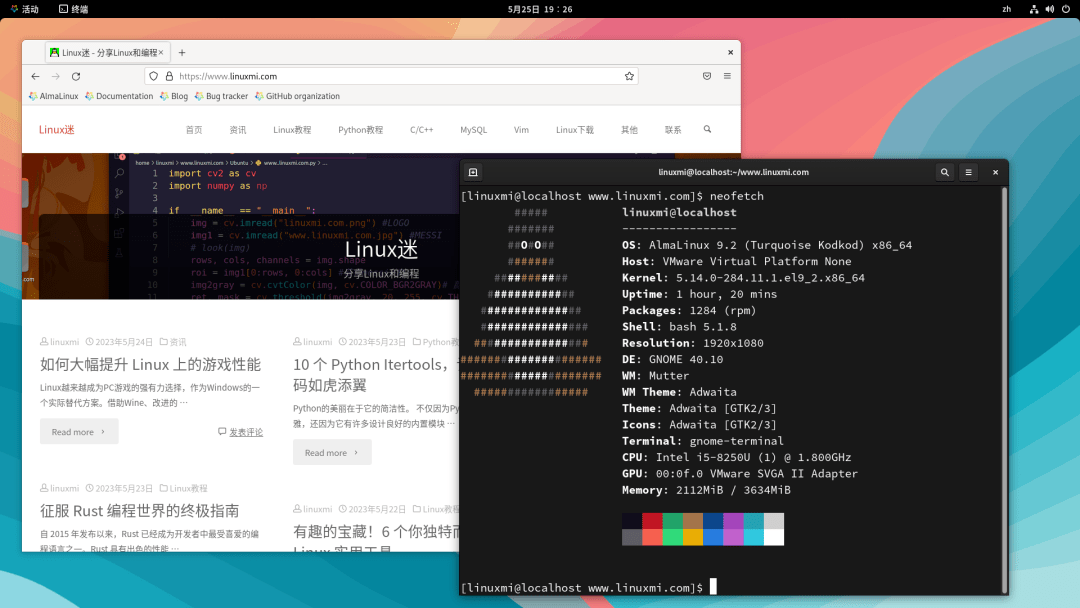Click the power icon in the top bar
This screenshot has width=1080, height=608.
point(1064,9)
